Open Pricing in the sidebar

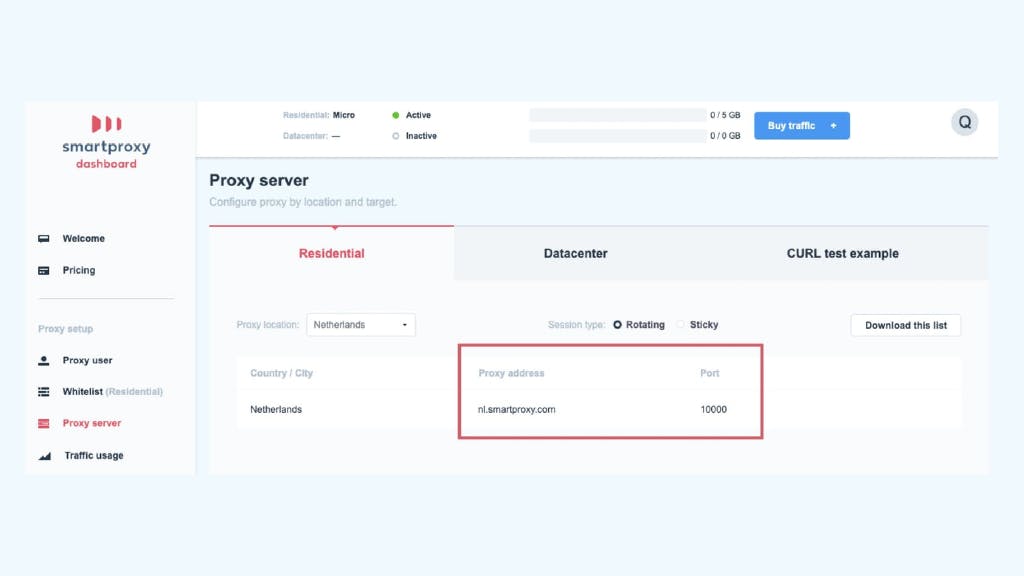(79, 270)
